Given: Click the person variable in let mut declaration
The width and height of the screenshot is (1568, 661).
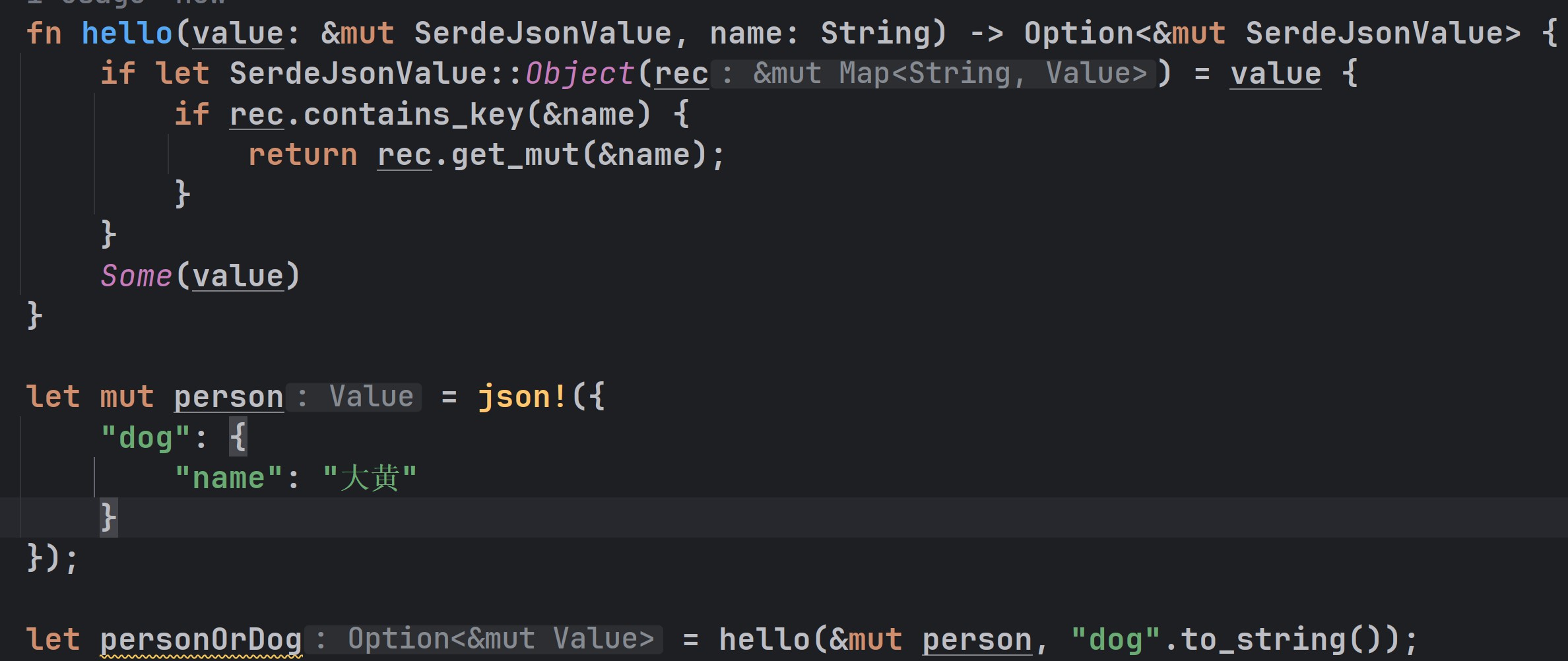Looking at the screenshot, I should click(229, 397).
